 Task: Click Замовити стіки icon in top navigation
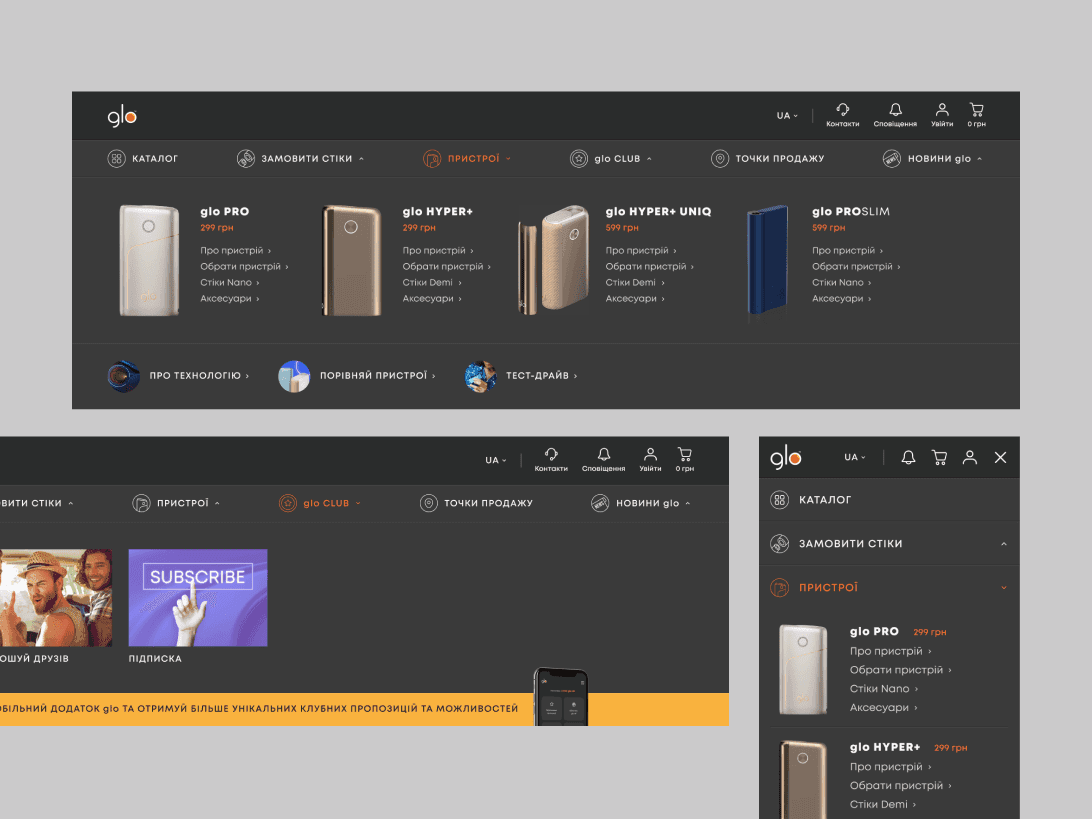point(246,159)
